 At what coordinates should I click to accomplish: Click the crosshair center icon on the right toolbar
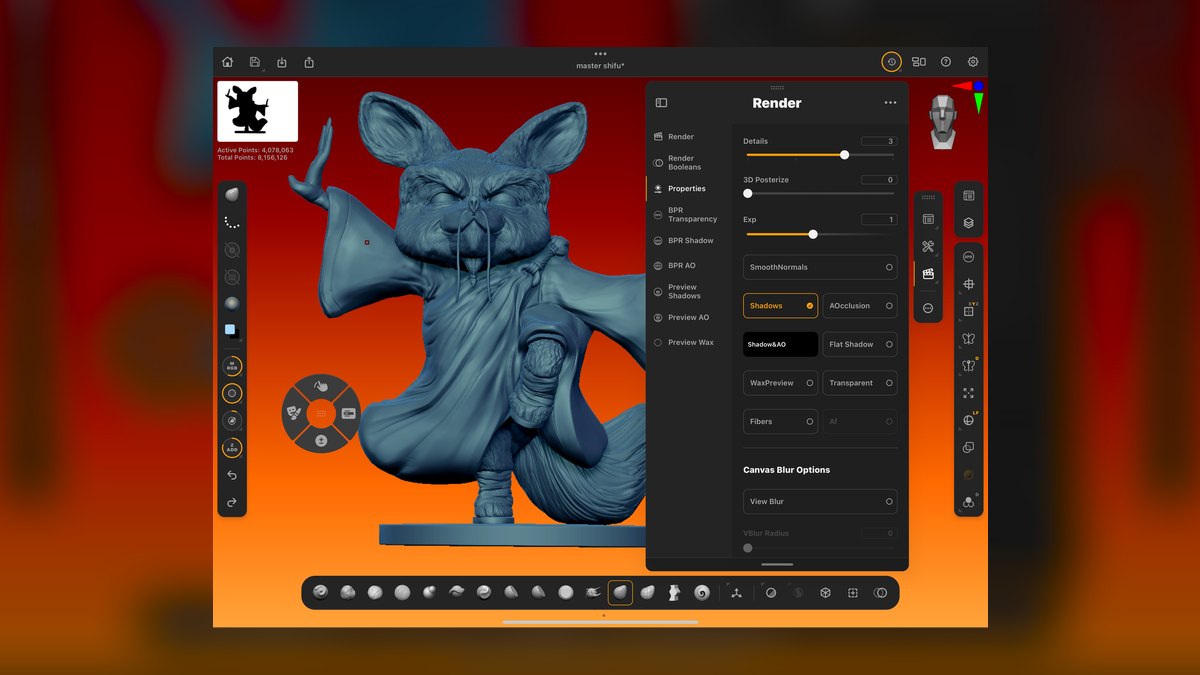click(x=969, y=284)
